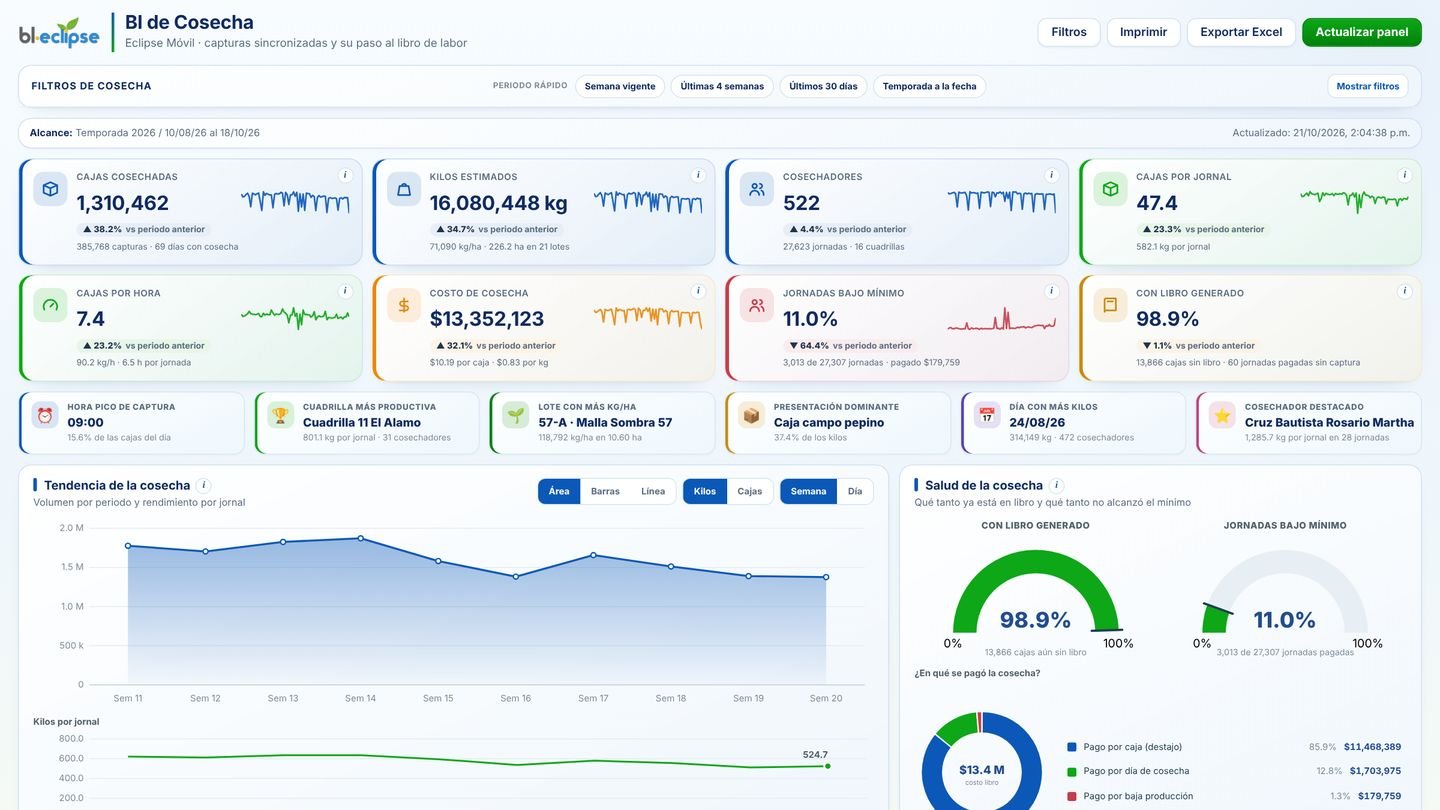Switch chart type to Área
This screenshot has height=810, width=1440.
click(559, 491)
